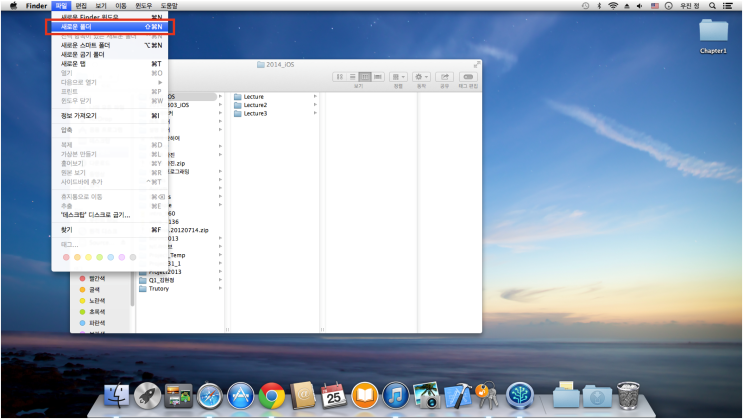This screenshot has width=743, height=419.
Task: Open the Finder menu in menu bar
Action: point(36,6)
